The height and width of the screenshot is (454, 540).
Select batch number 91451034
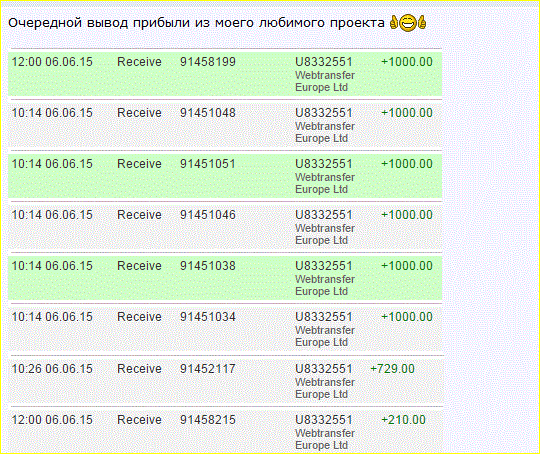tap(208, 317)
